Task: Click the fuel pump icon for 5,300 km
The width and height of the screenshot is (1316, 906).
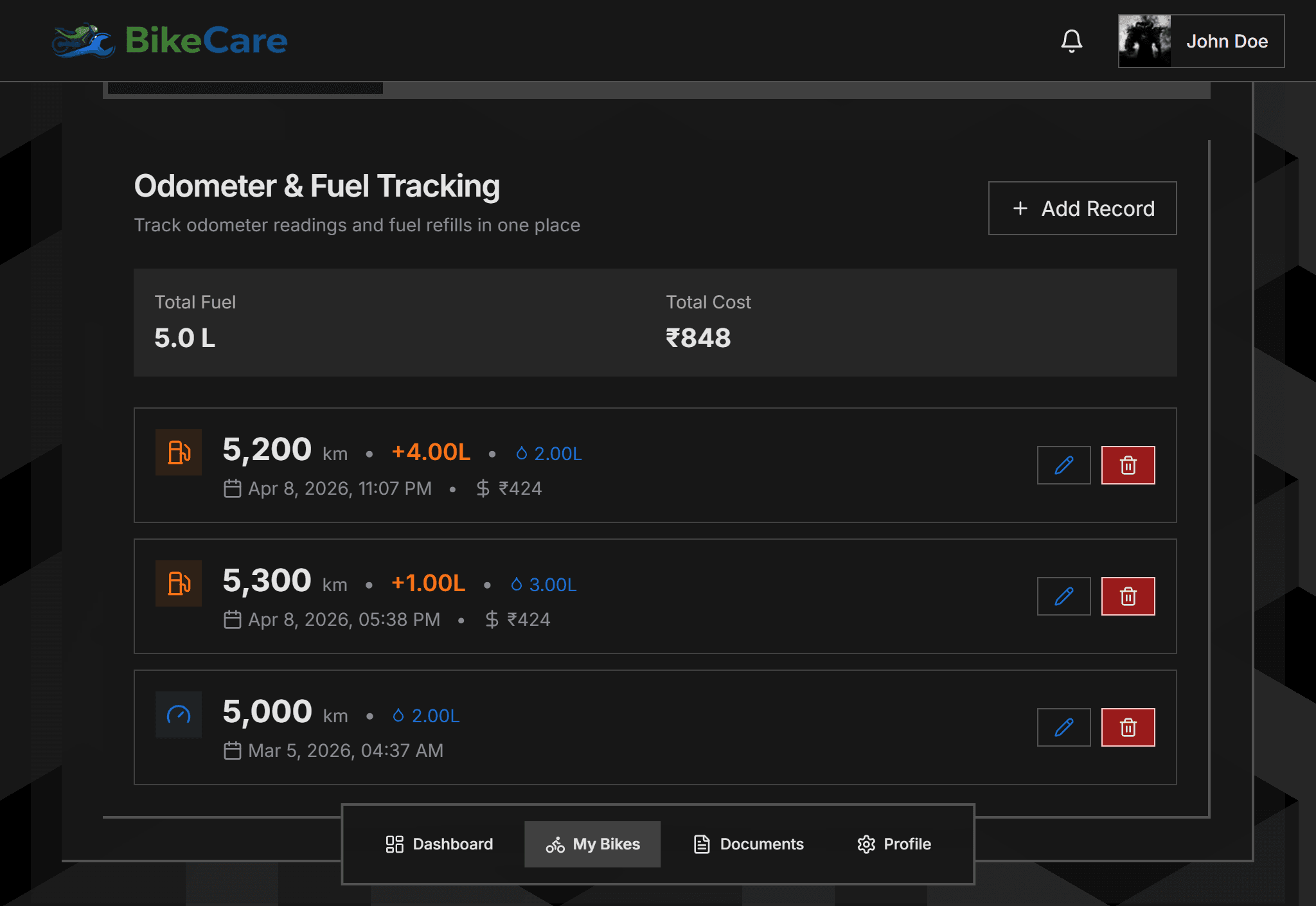Action: point(179,583)
